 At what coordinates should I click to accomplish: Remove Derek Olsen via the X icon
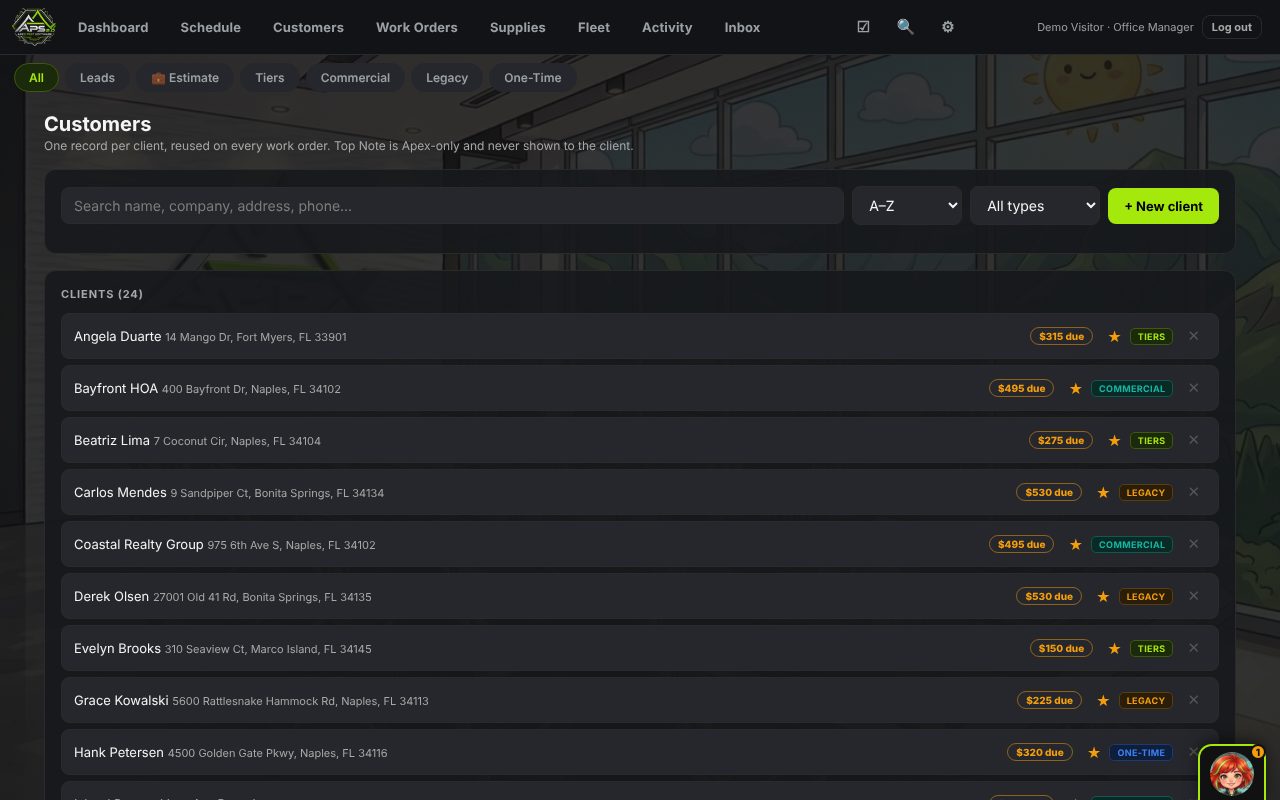pos(1193,596)
